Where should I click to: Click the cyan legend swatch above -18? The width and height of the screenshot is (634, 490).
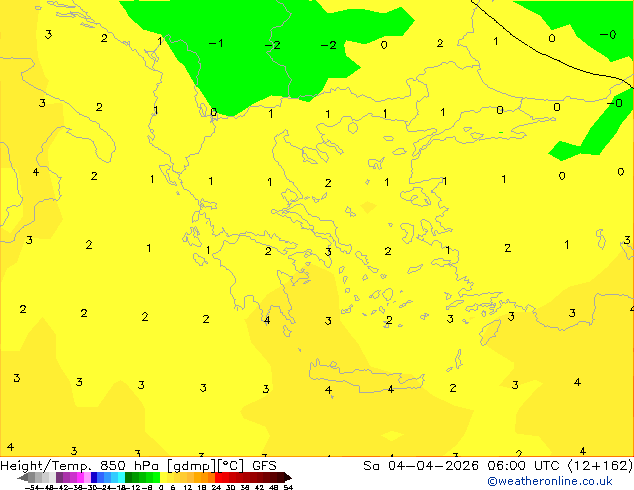coord(121,477)
